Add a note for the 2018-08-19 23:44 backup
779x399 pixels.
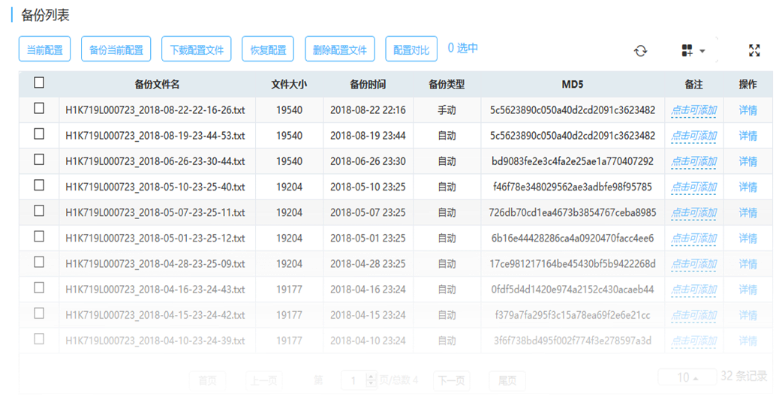point(694,136)
